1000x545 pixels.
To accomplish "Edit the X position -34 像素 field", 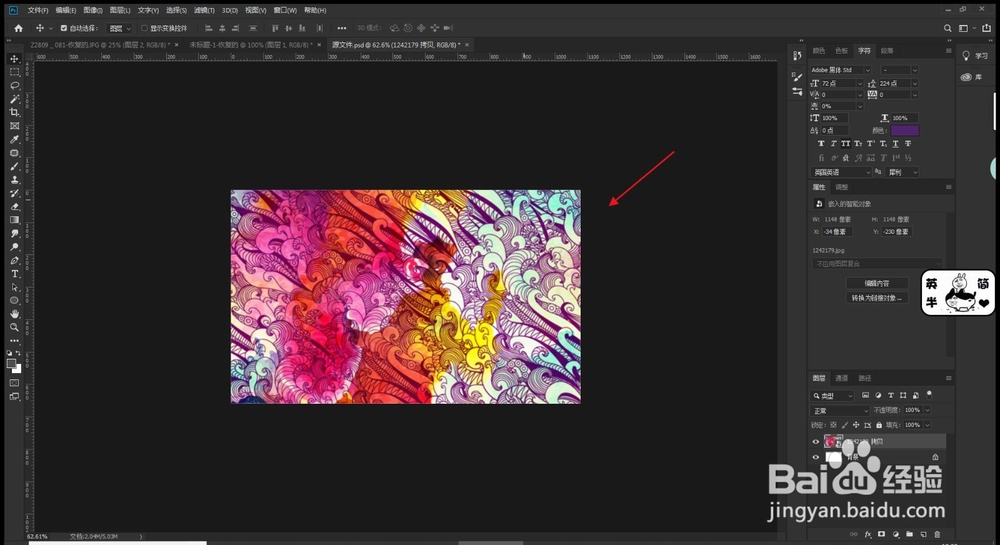I will pyautogui.click(x=836, y=231).
